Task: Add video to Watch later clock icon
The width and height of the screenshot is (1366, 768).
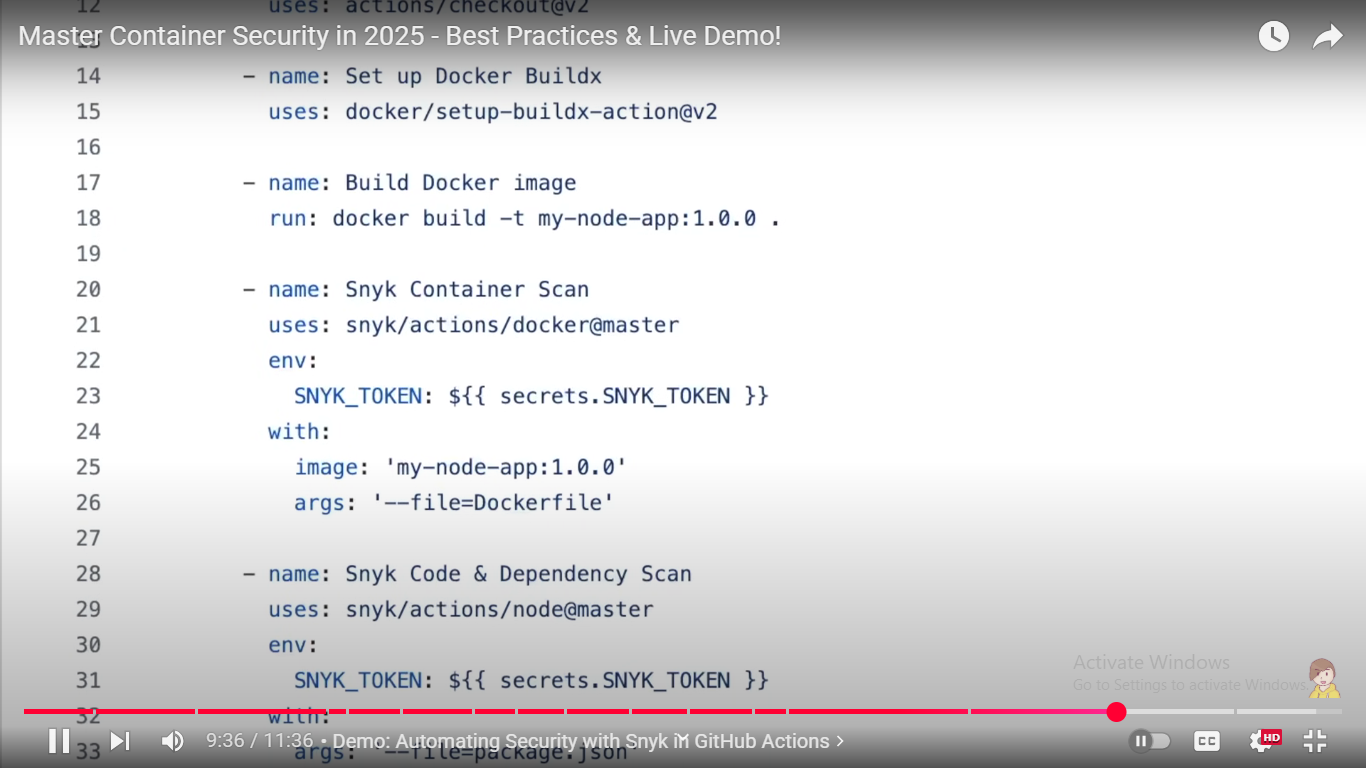Action: [1273, 37]
